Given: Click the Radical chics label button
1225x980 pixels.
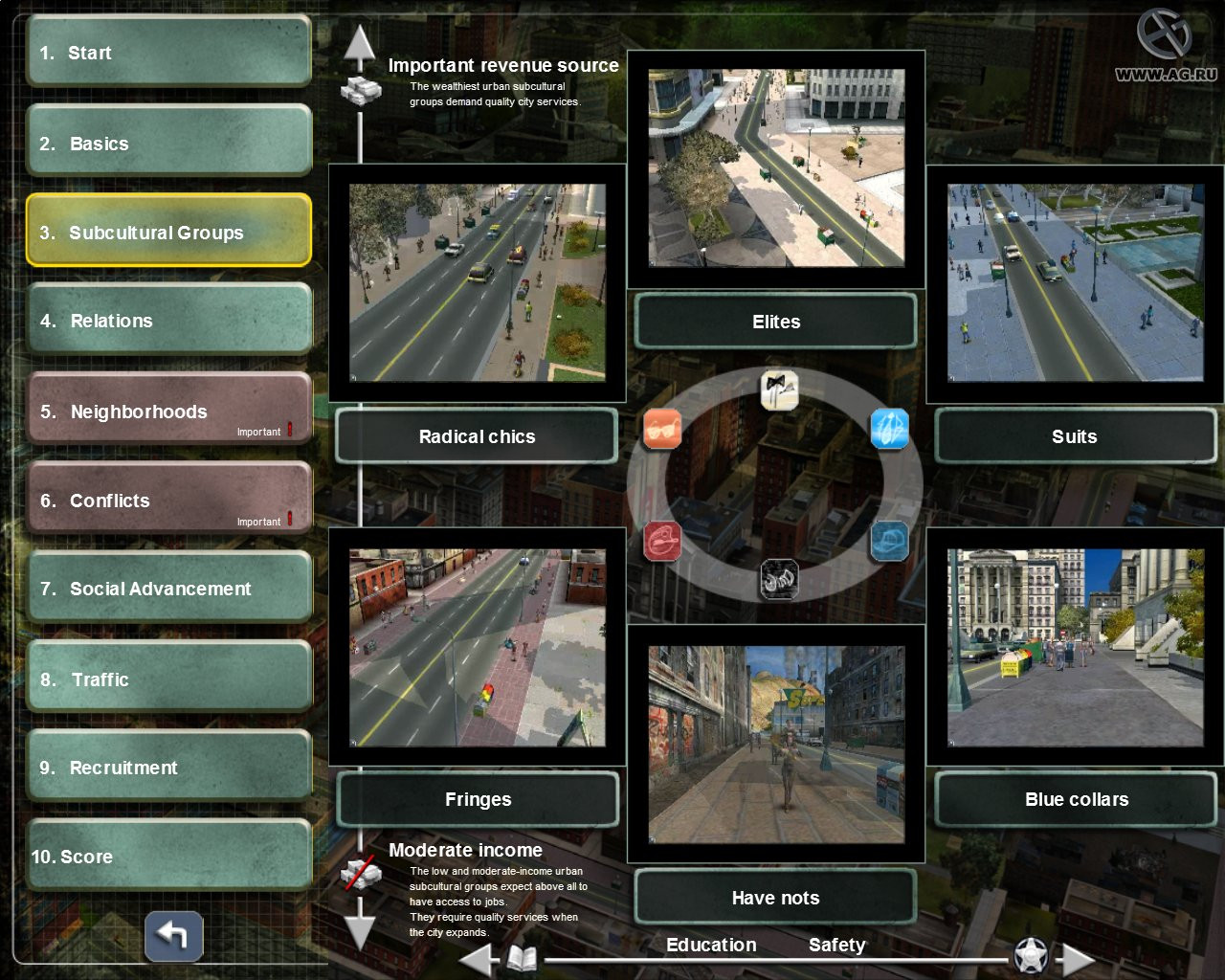Looking at the screenshot, I should pyautogui.click(x=477, y=436).
